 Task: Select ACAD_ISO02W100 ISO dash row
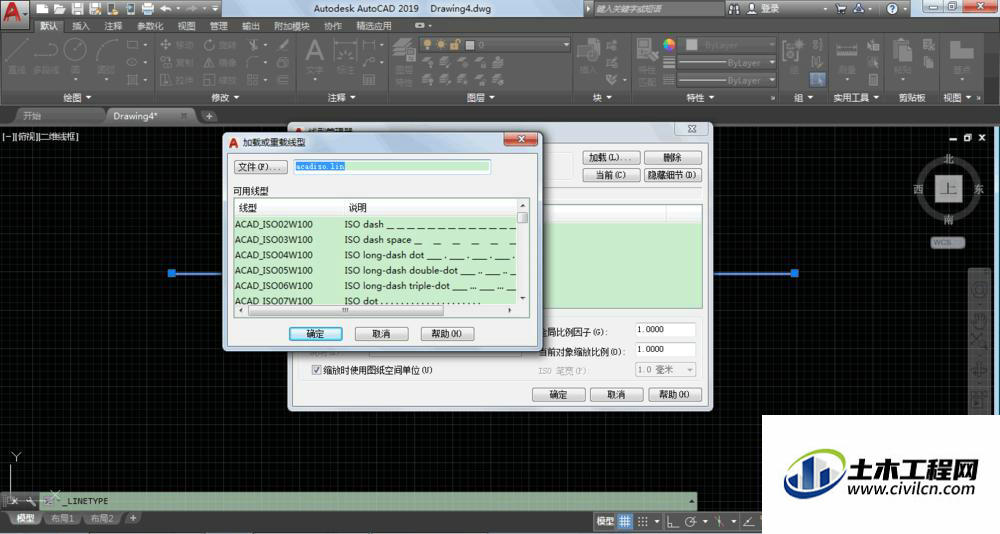(375, 225)
